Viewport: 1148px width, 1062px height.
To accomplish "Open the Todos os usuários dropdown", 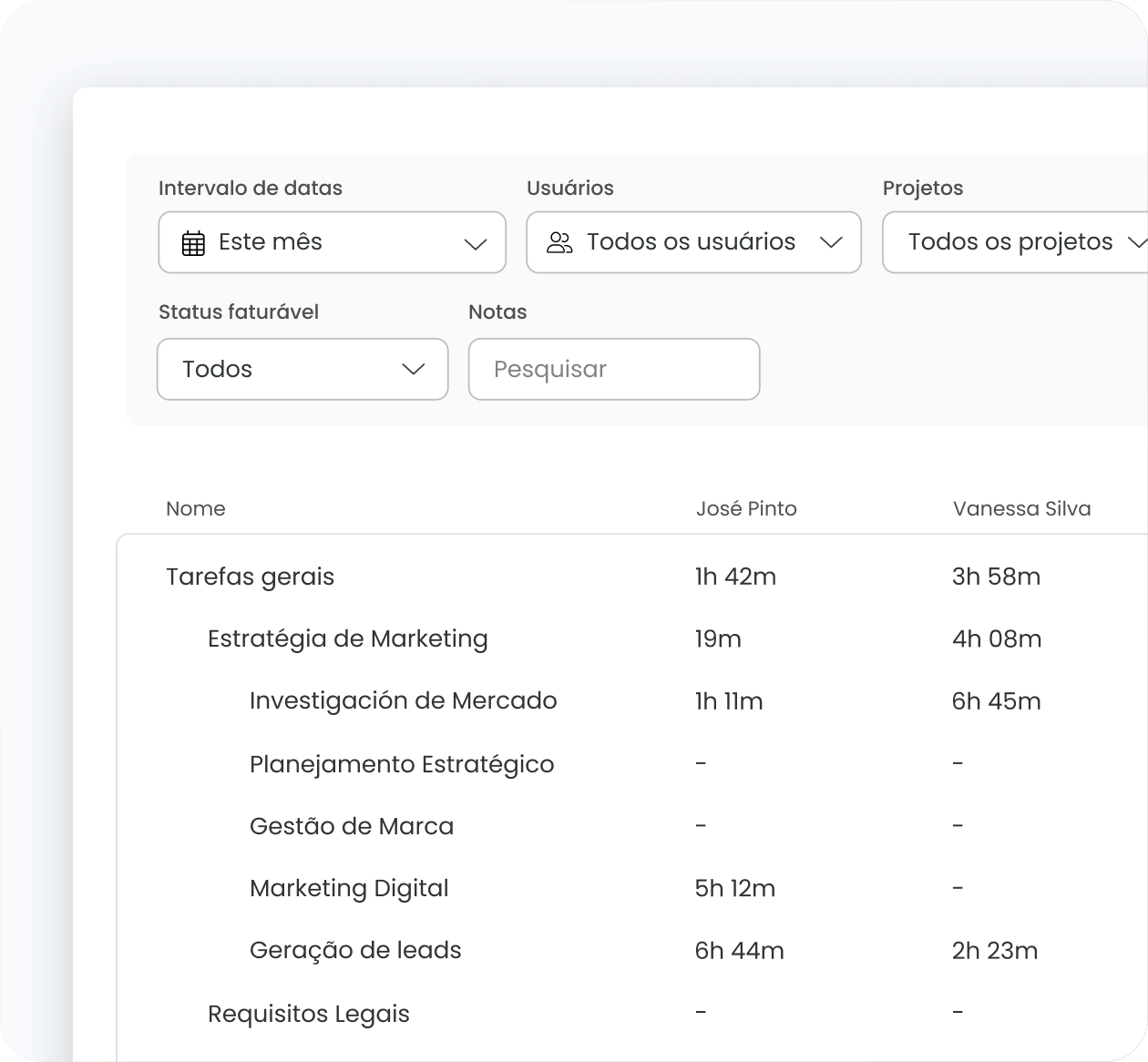I will tap(693, 242).
